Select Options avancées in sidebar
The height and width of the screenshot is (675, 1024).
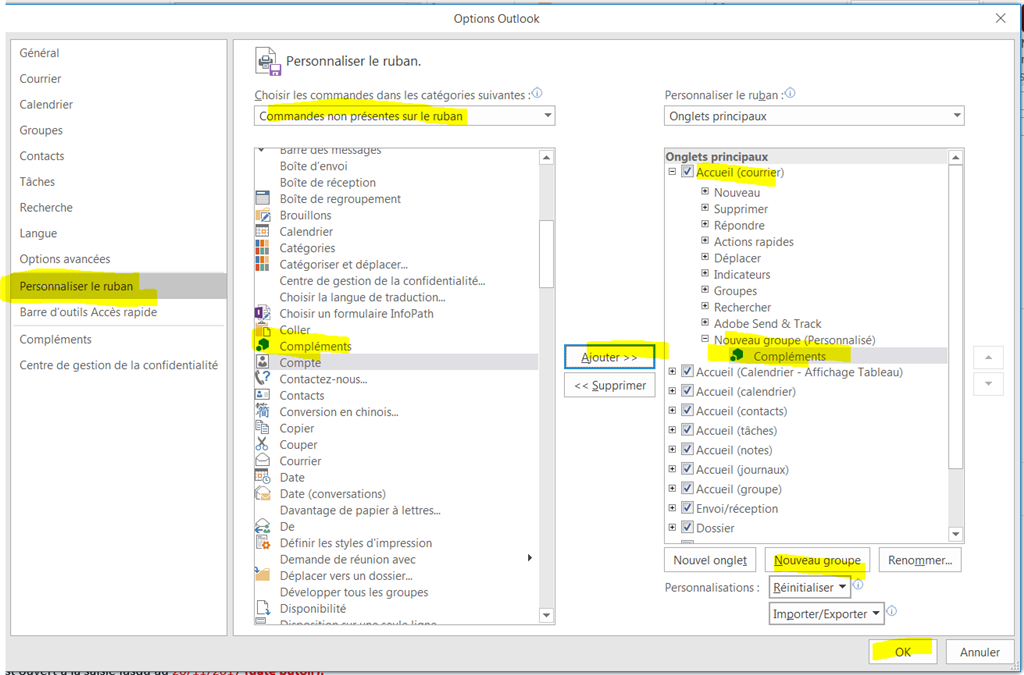click(x=118, y=259)
